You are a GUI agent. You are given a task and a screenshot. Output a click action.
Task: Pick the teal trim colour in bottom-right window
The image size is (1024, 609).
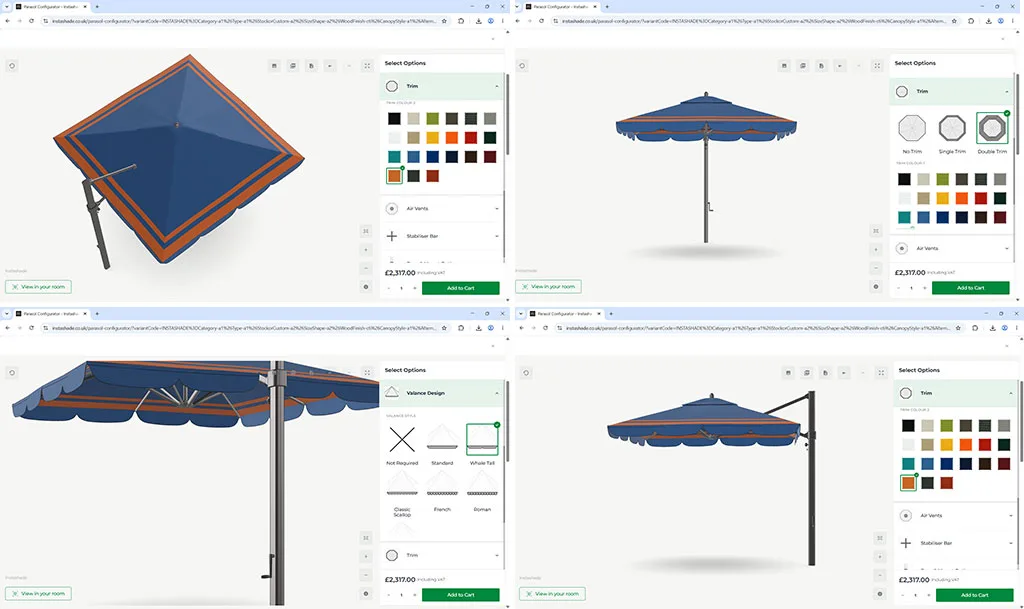point(908,464)
